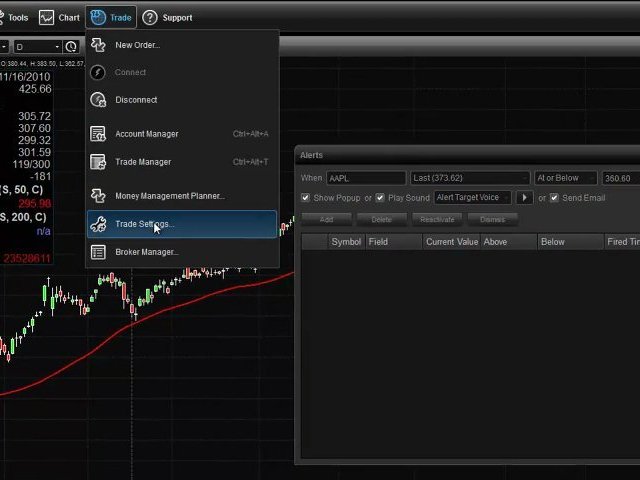This screenshot has height=480, width=640.
Task: Open the Trade menu icon
Action: [x=98, y=18]
